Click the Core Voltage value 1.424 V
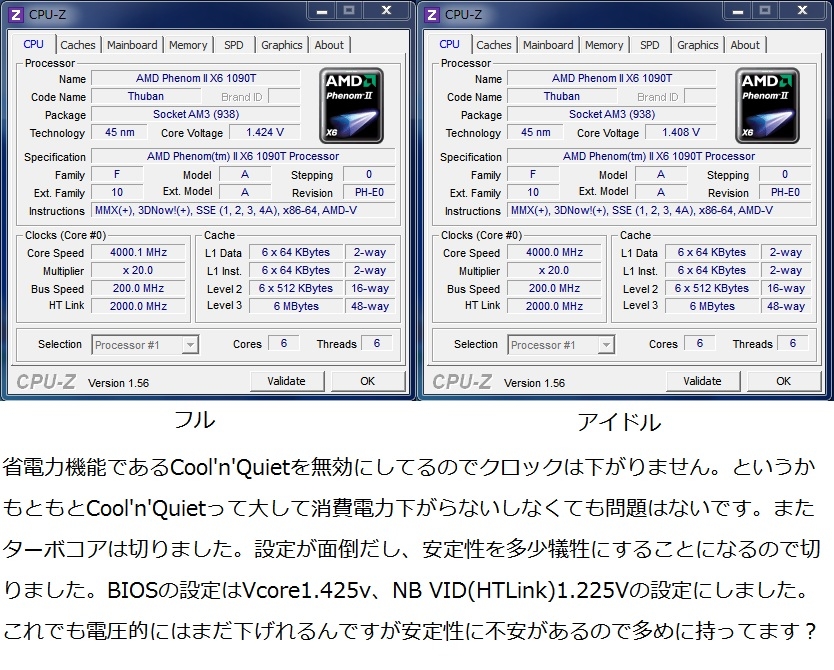Viewport: 834px width, 670px height. point(265,132)
